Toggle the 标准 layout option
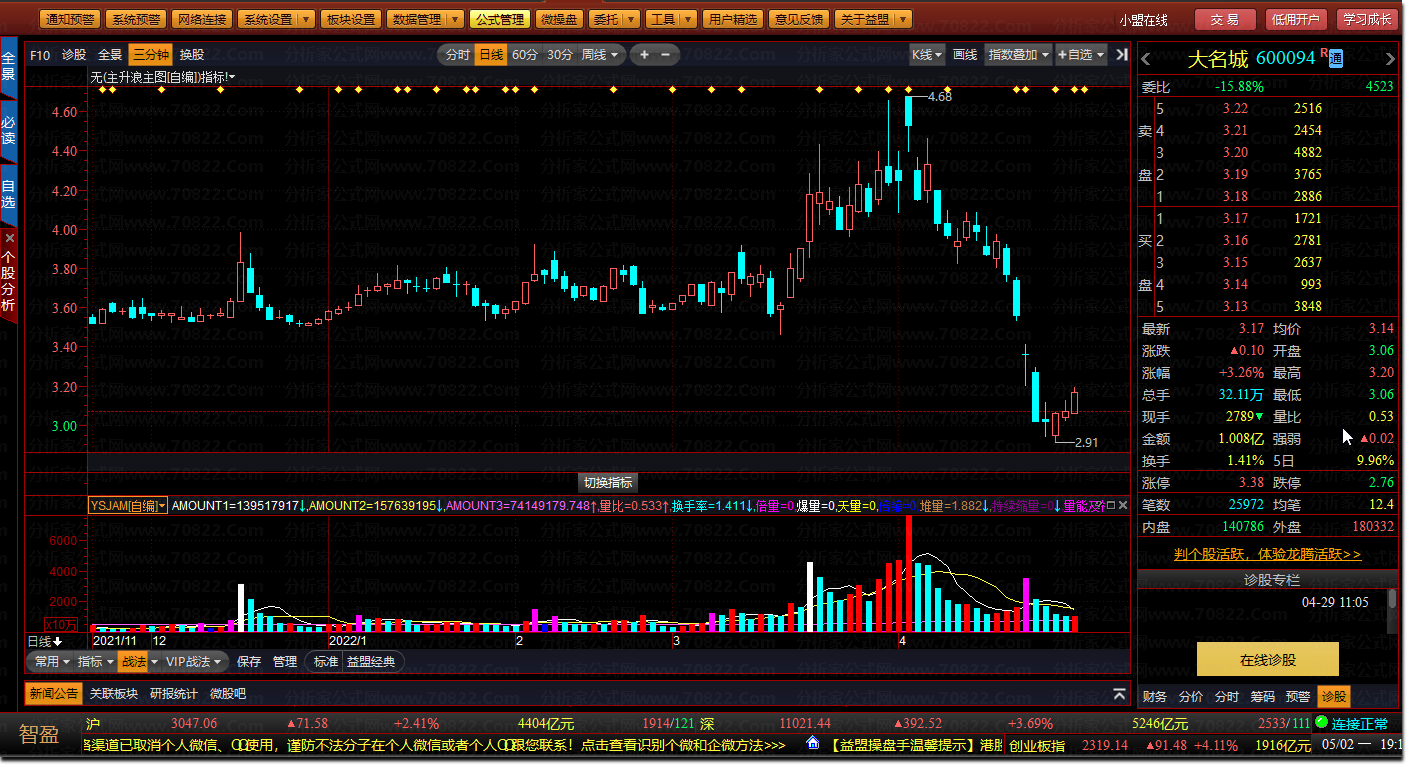The width and height of the screenshot is (1408, 765). (326, 661)
